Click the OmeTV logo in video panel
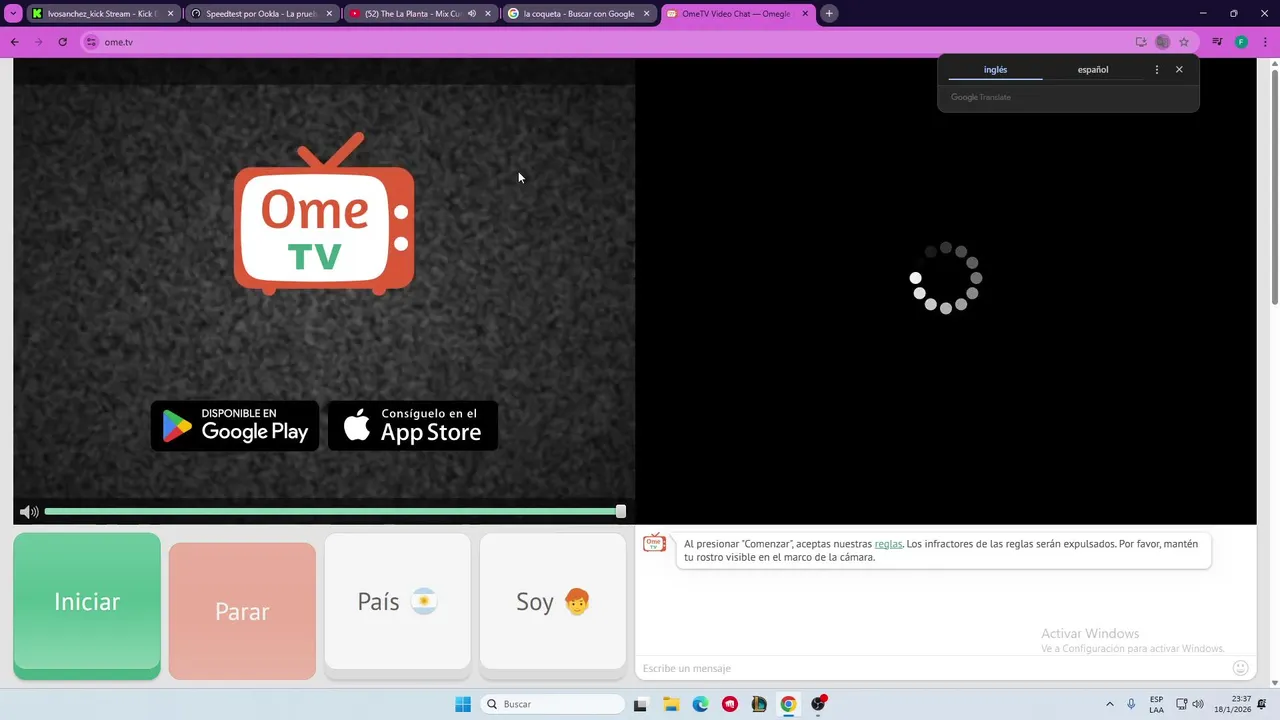The image size is (1280, 720). pyautogui.click(x=324, y=215)
